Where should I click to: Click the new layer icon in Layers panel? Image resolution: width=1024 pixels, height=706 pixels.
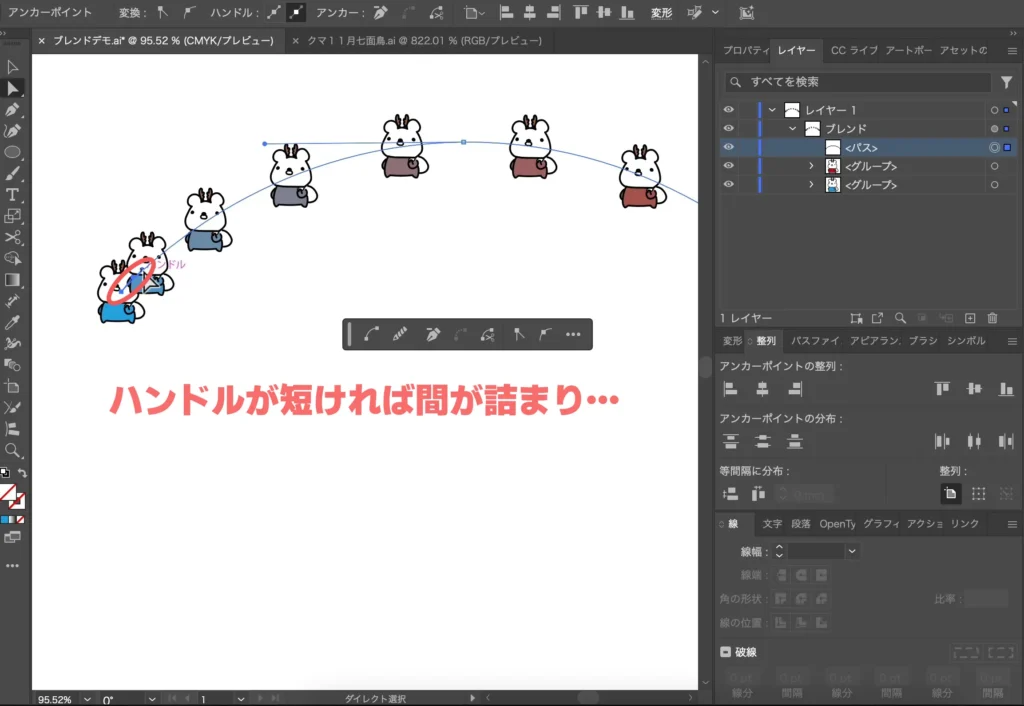pos(969,317)
